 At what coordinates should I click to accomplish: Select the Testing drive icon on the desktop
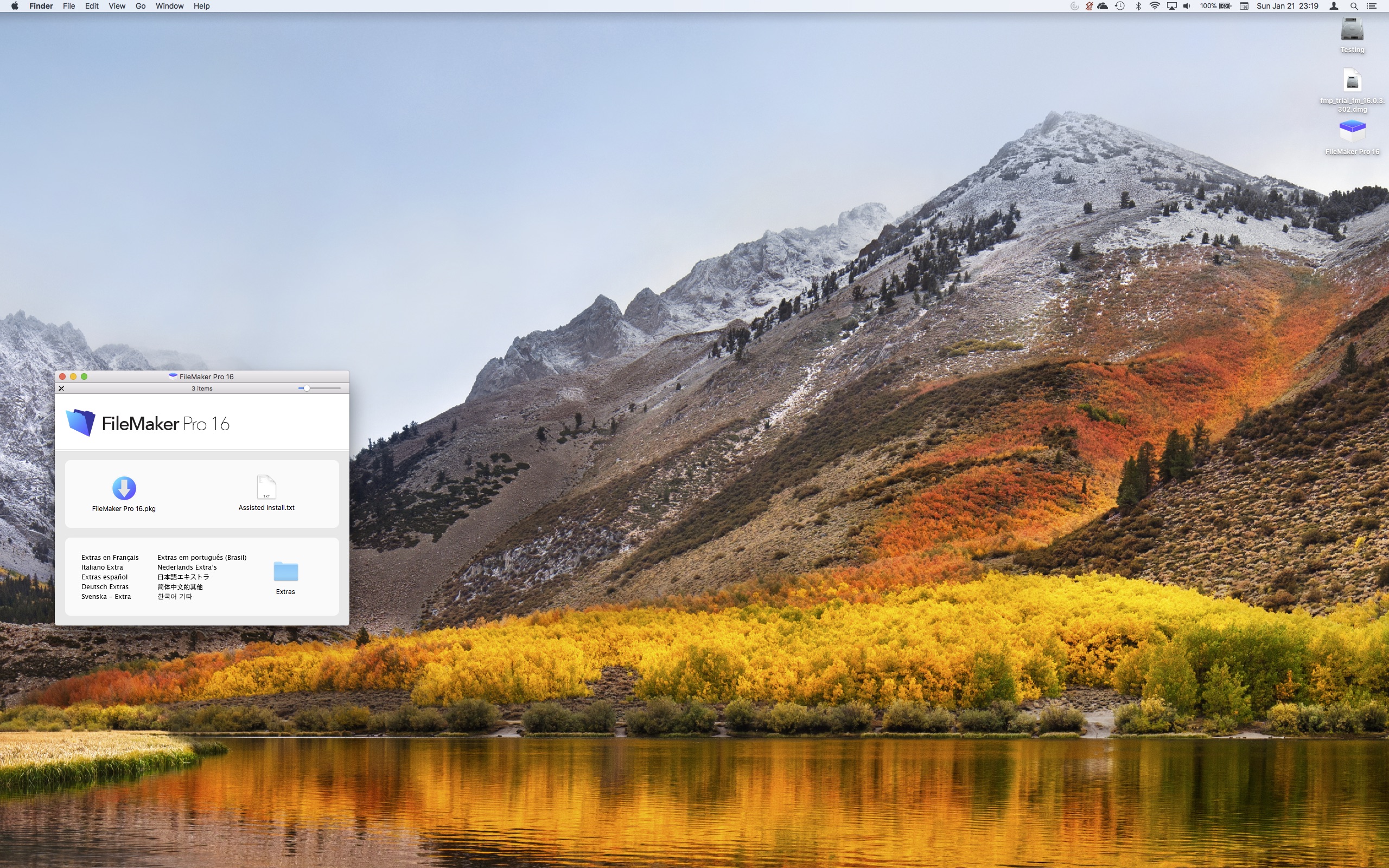coord(1352,30)
